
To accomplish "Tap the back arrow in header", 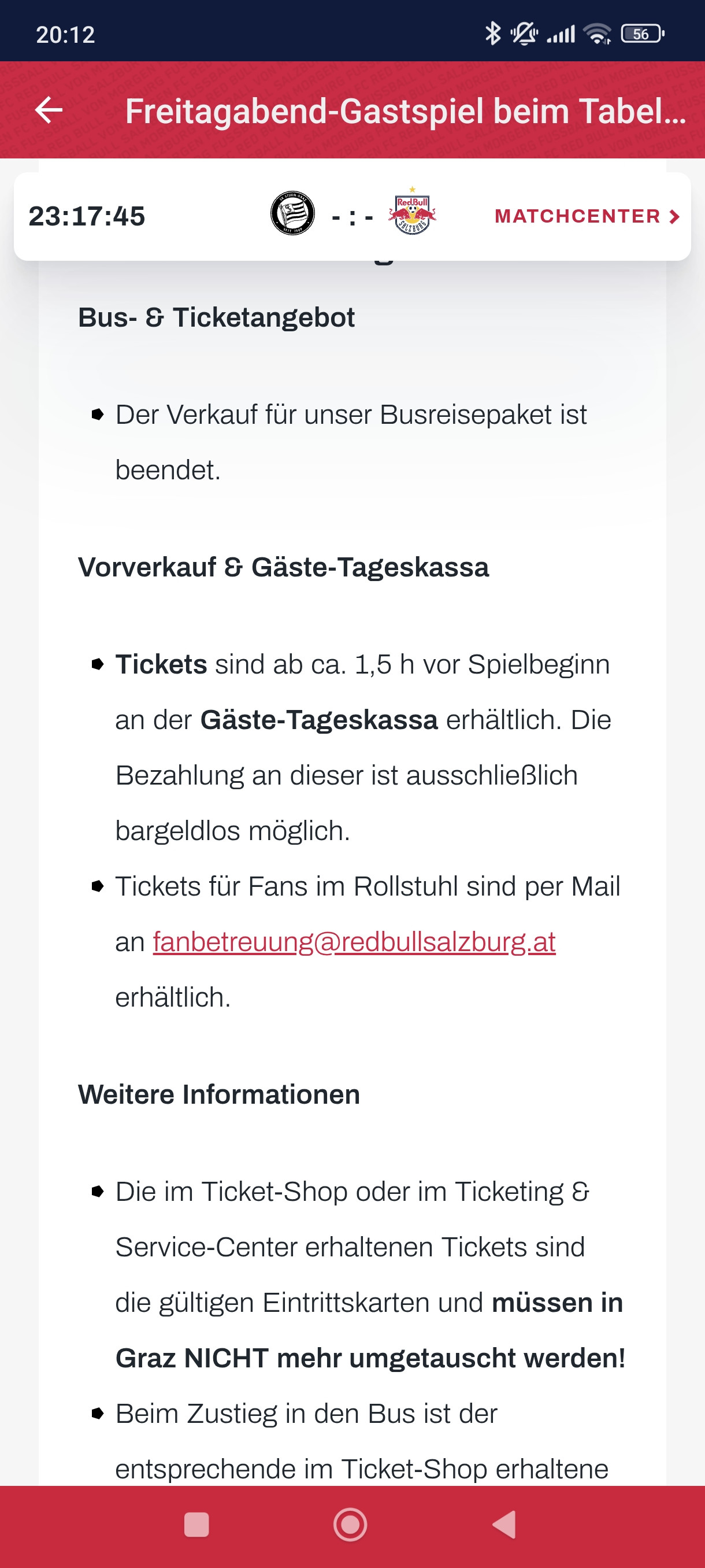I will pos(49,110).
